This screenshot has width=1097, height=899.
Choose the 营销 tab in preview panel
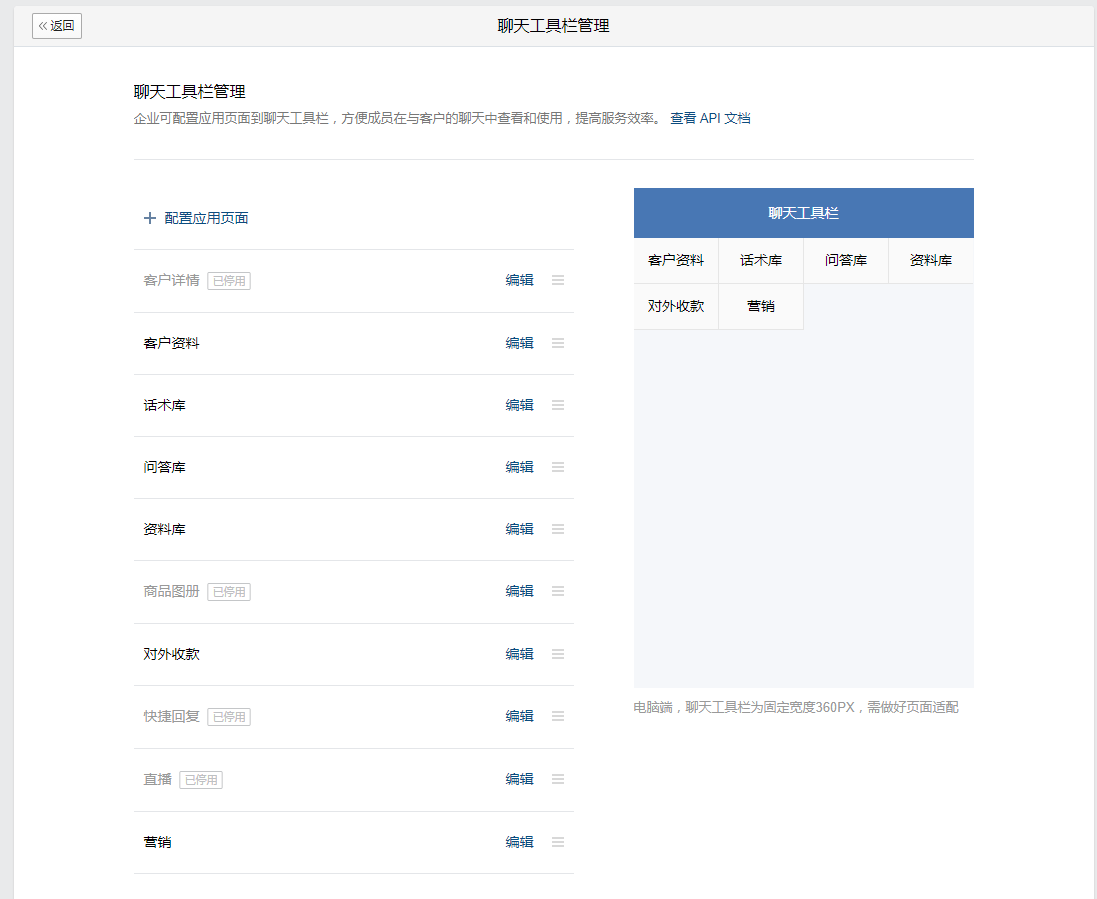click(761, 306)
